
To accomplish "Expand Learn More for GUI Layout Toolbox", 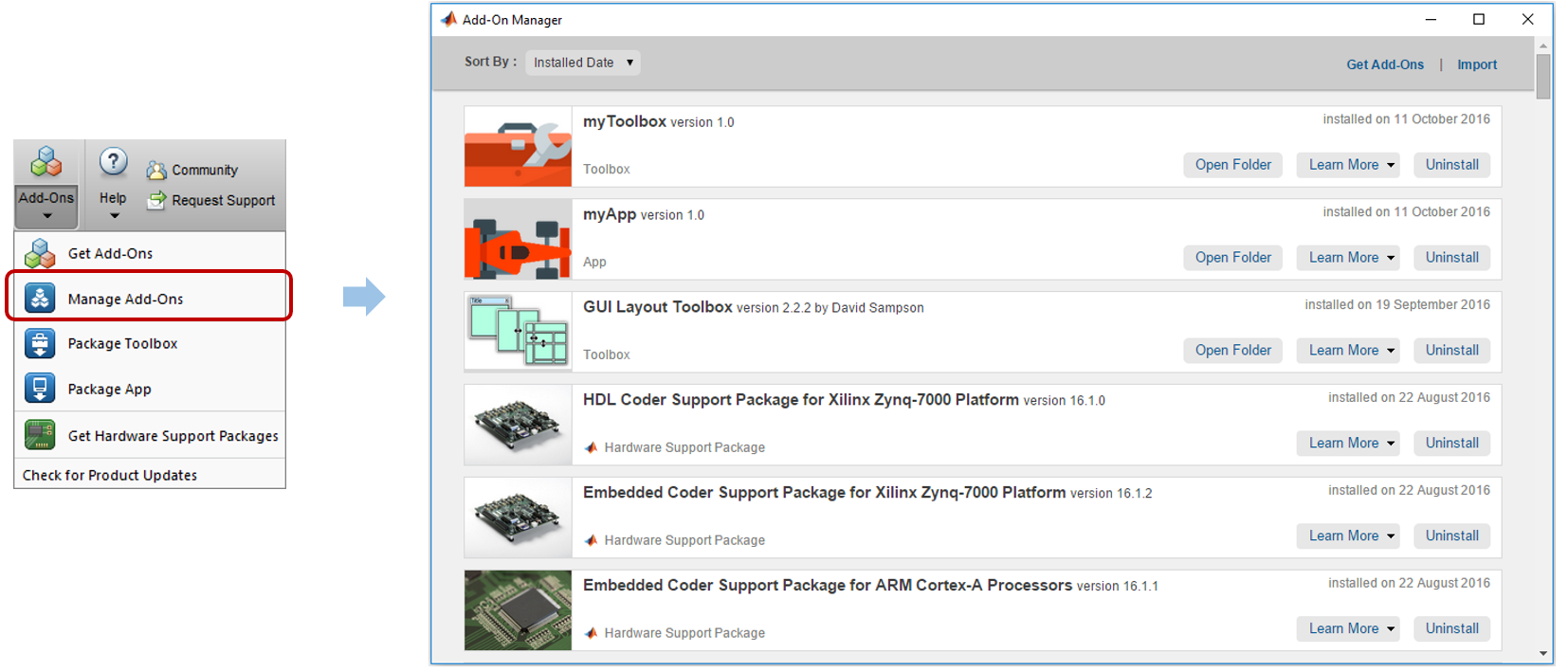I will coord(1390,351).
